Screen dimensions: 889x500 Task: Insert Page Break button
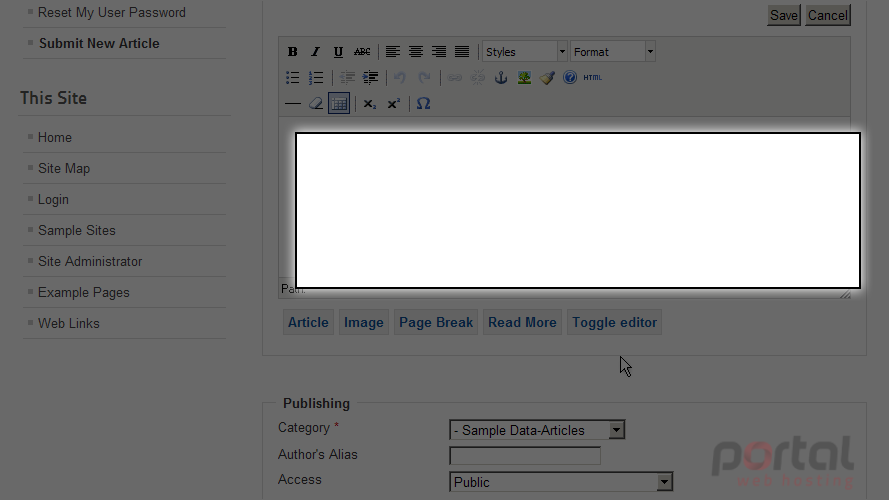tap(436, 322)
